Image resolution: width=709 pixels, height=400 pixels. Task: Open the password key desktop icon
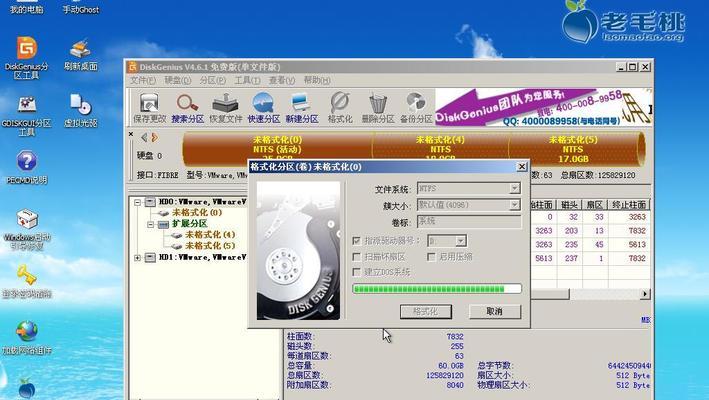(27, 282)
